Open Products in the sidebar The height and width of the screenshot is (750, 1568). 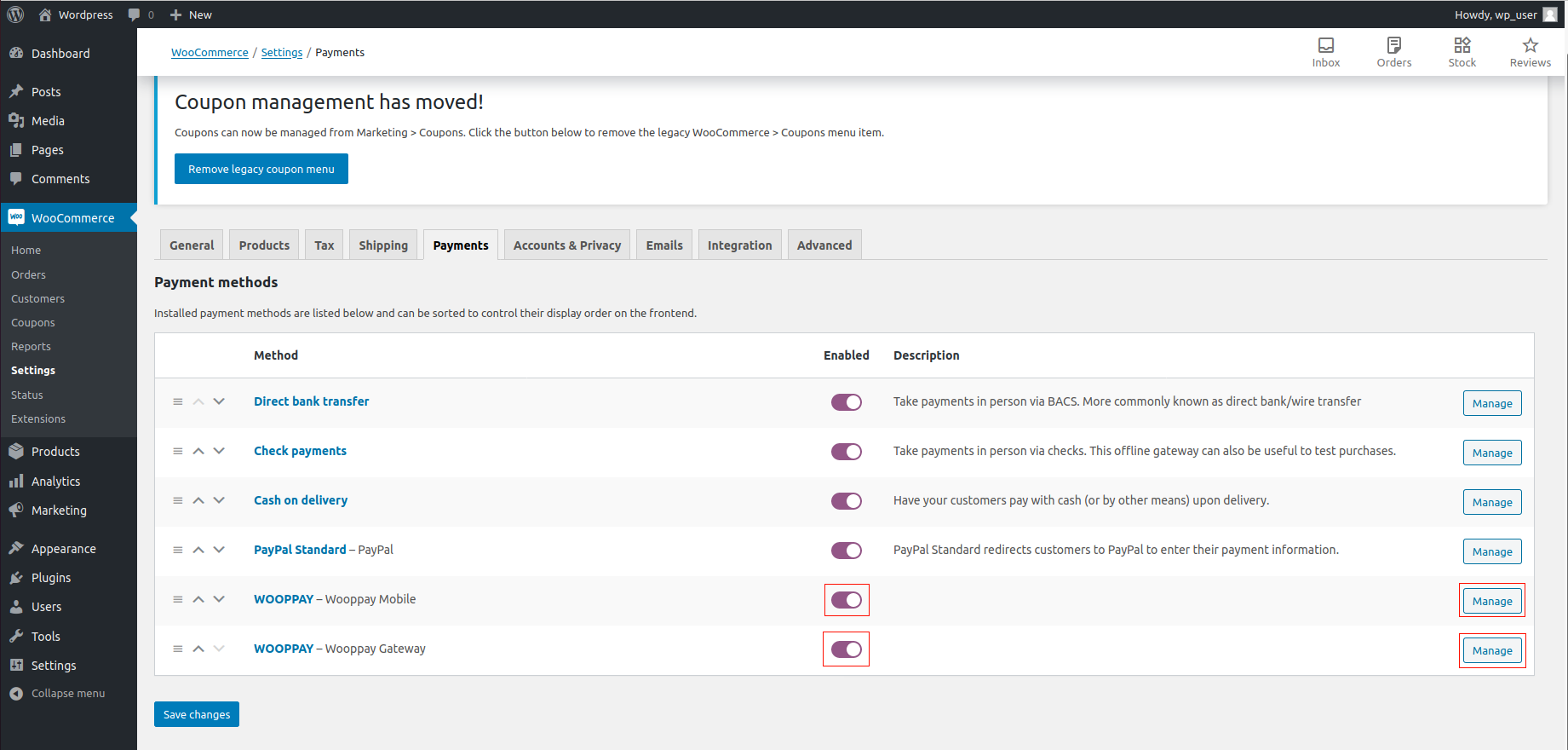pyautogui.click(x=68, y=451)
